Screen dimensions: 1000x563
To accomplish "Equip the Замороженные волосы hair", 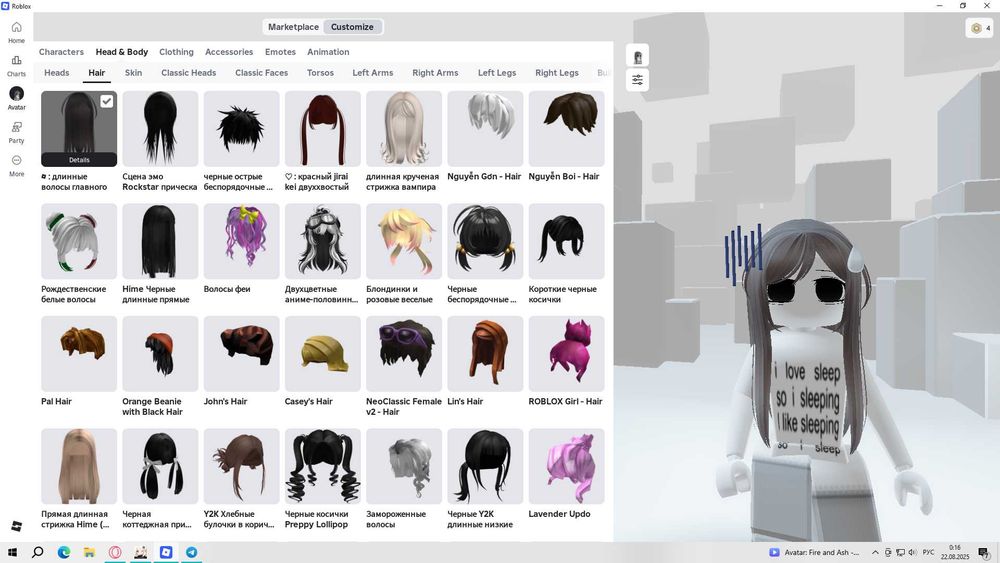I will pyautogui.click(x=404, y=466).
